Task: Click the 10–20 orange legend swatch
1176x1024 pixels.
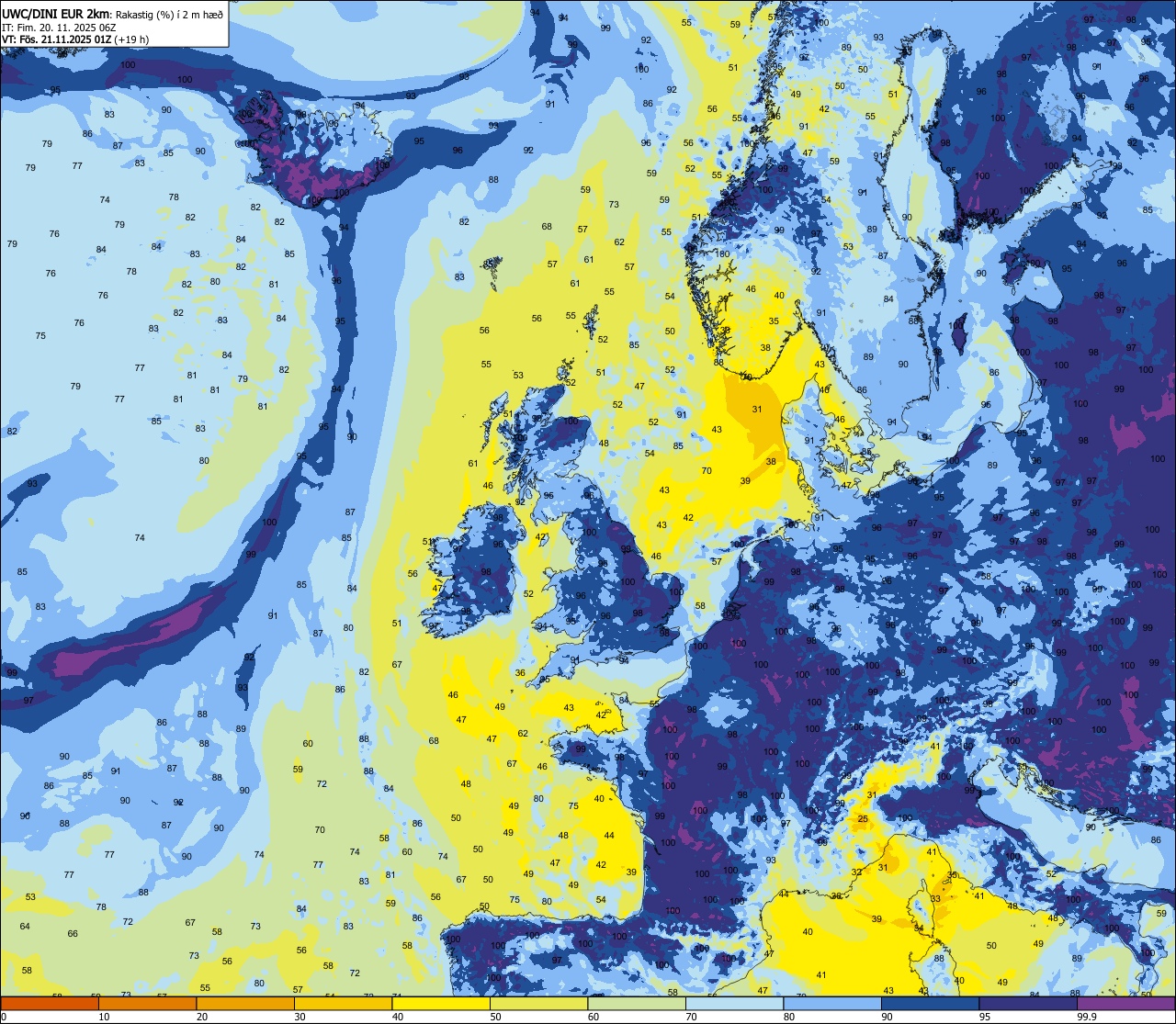Action: (147, 1003)
